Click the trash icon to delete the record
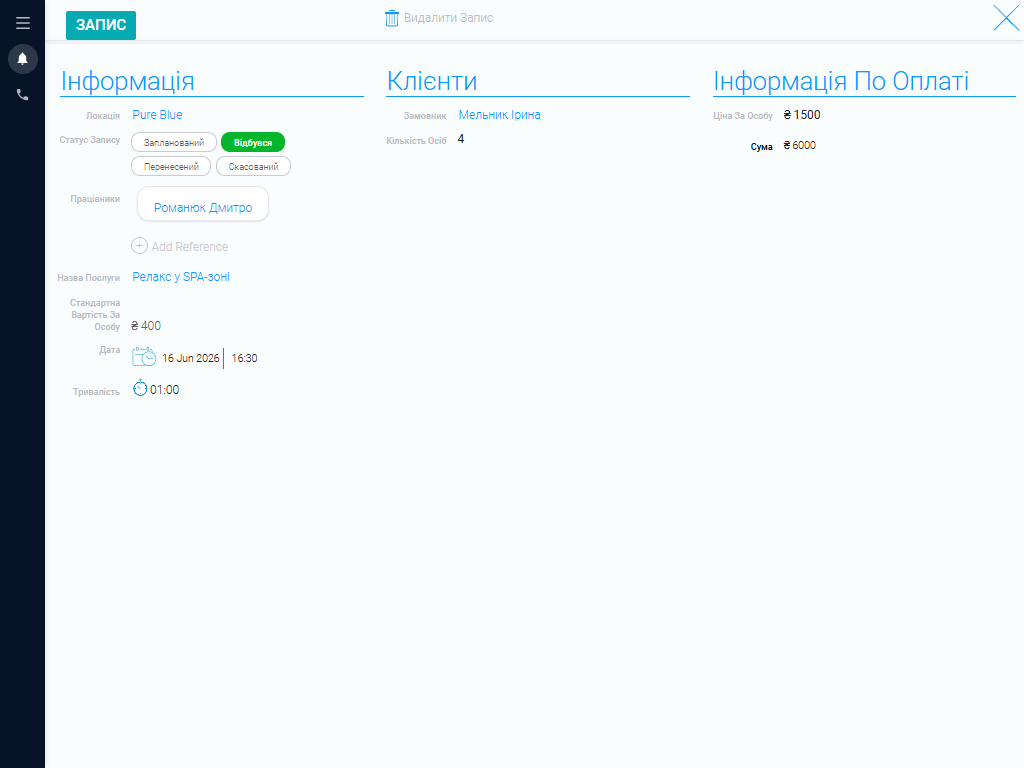This screenshot has width=1024, height=768. coord(392,18)
